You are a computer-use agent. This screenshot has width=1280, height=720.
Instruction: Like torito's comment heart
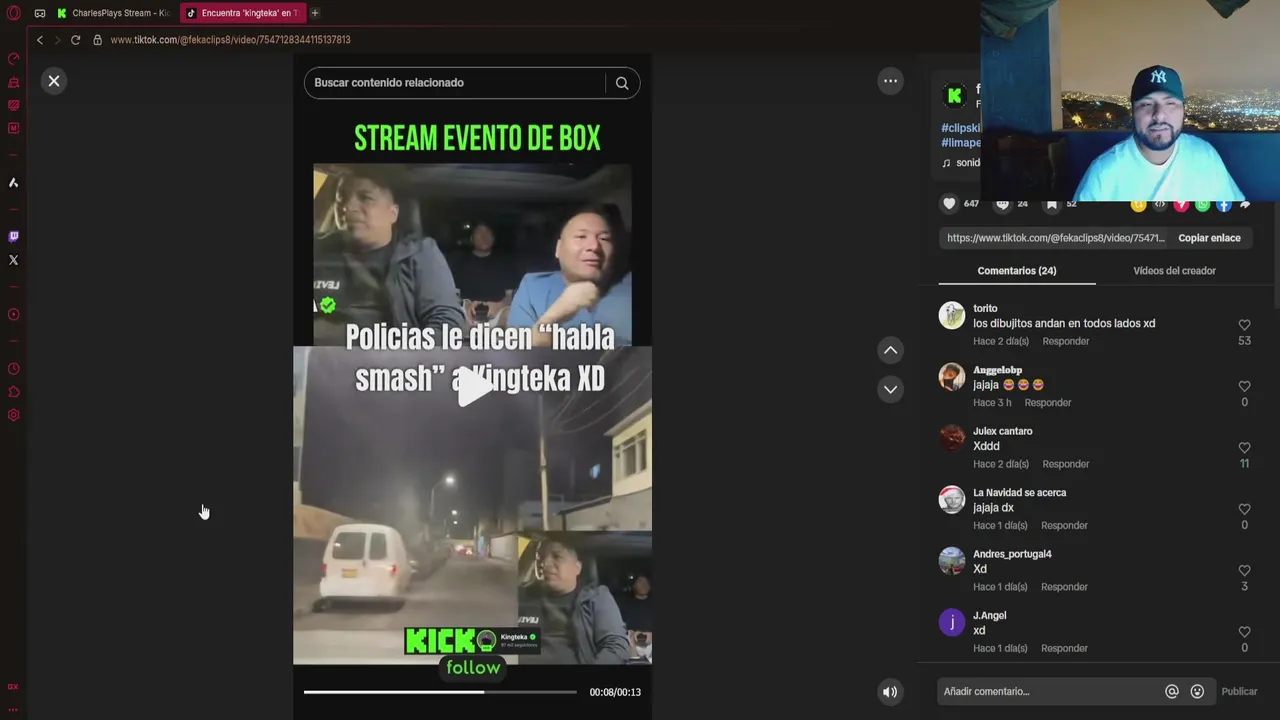pyautogui.click(x=1244, y=325)
